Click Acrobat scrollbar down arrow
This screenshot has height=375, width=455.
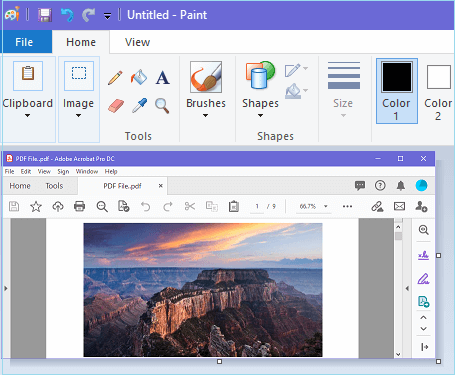(x=398, y=354)
